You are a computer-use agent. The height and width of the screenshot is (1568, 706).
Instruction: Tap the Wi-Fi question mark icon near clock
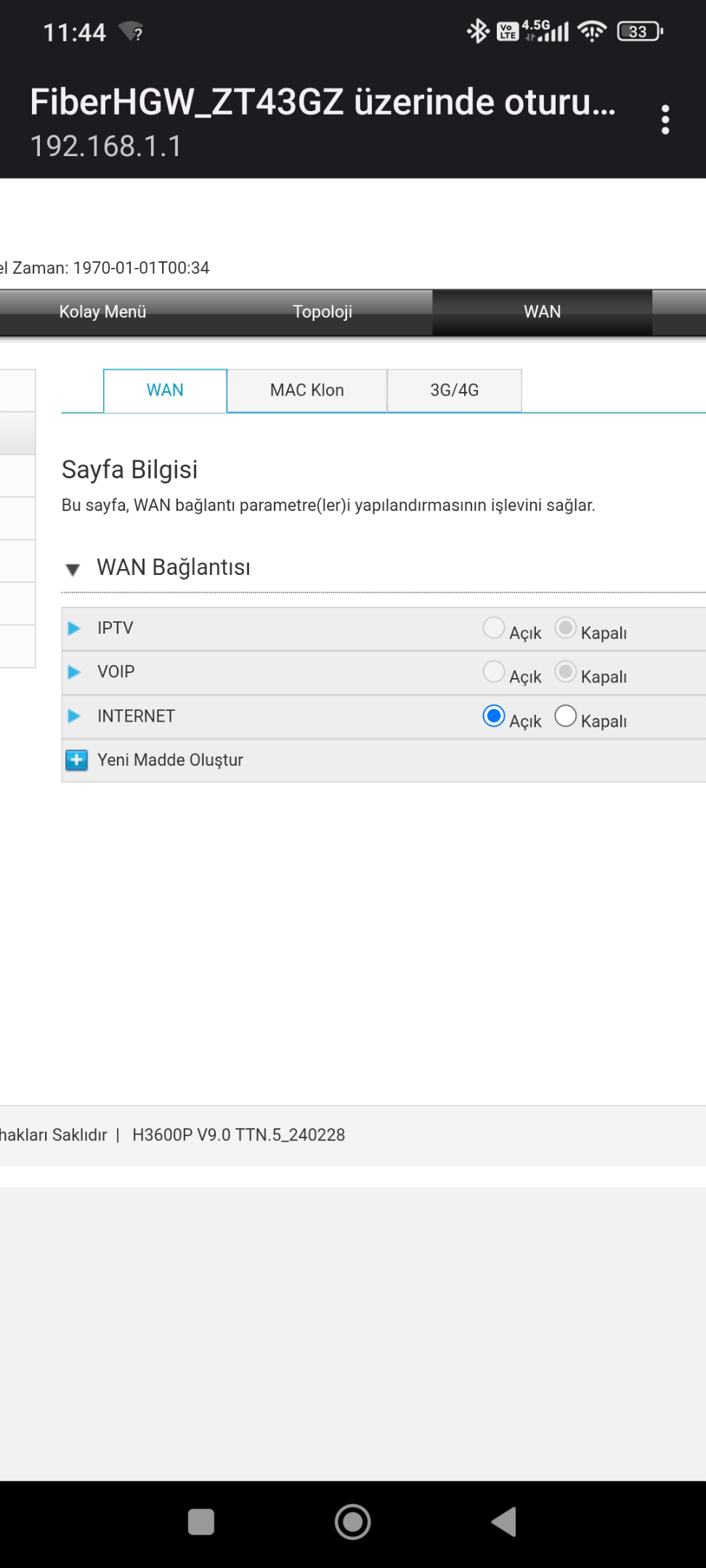(x=131, y=32)
